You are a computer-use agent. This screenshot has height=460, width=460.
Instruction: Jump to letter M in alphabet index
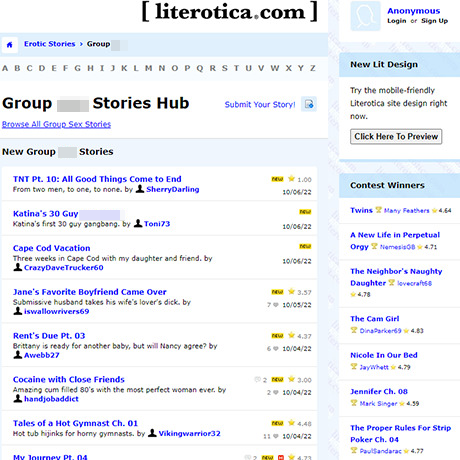(x=149, y=68)
